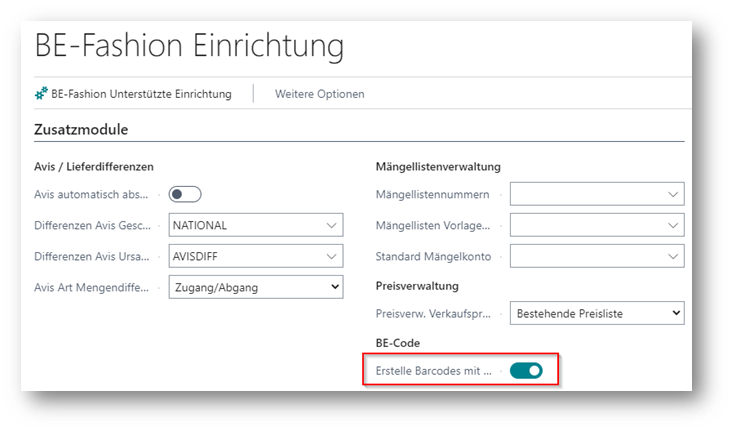
Task: Click inside the empty Mängellistennummern field
Action: point(585,194)
